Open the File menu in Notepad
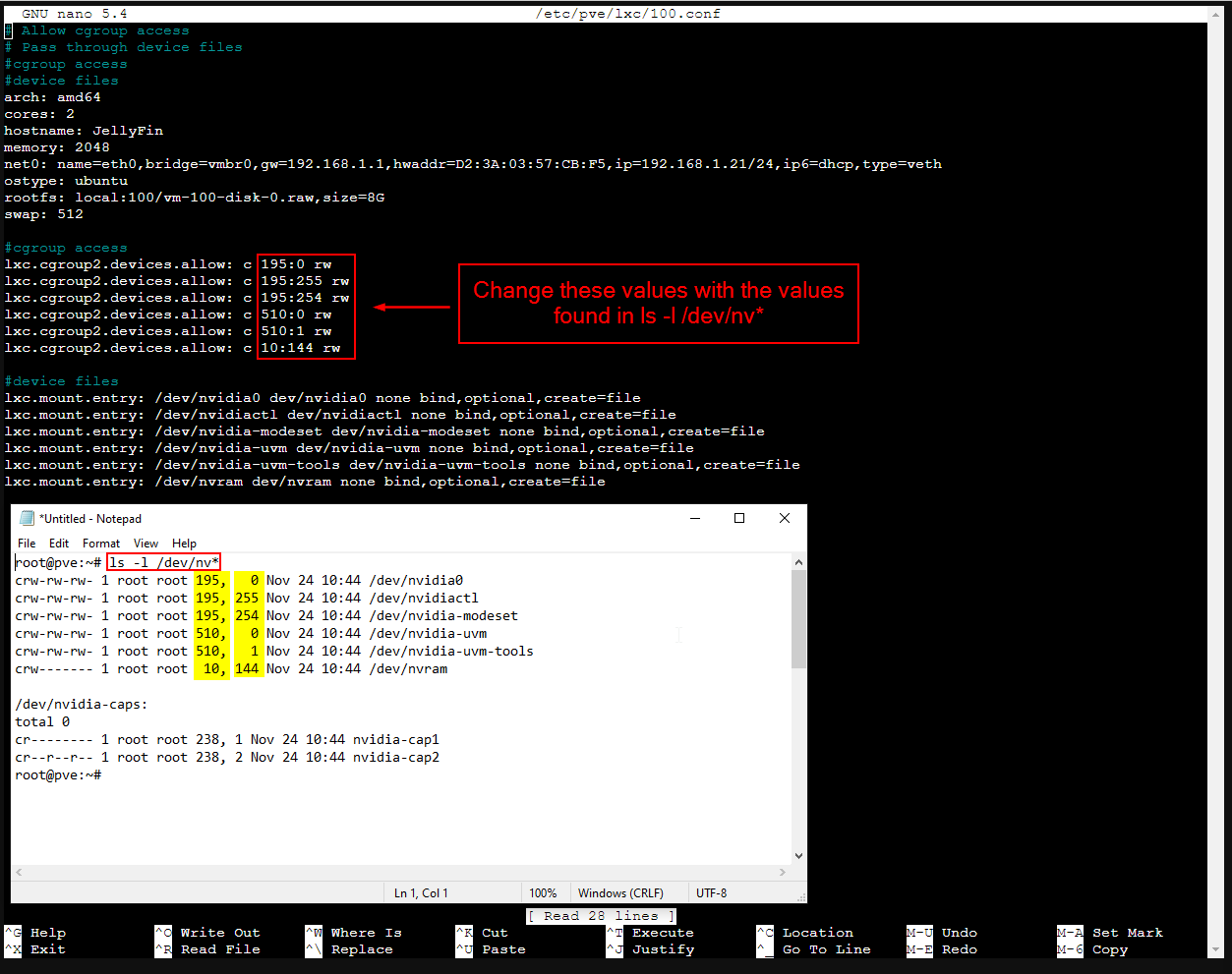1232x974 pixels. pyautogui.click(x=27, y=544)
